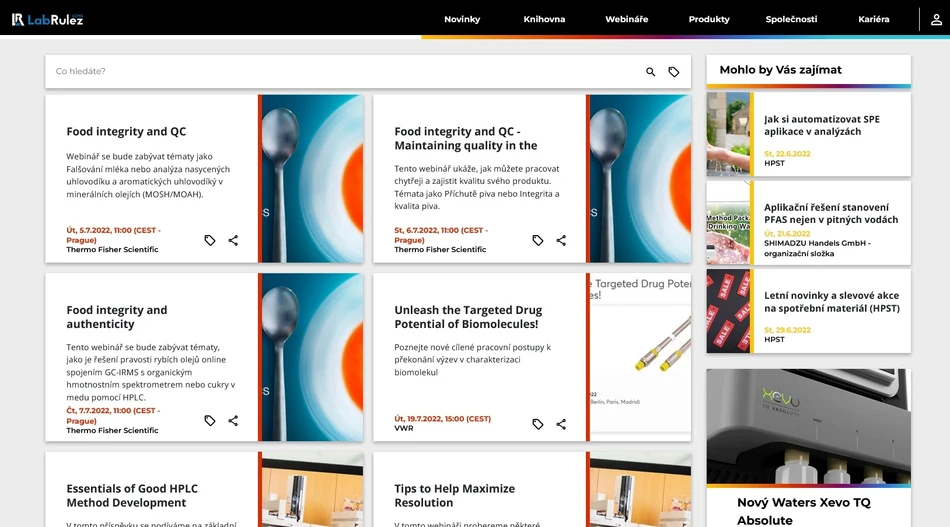Open the user account icon
Screen dimensions: 950x527
click(x=936, y=19)
